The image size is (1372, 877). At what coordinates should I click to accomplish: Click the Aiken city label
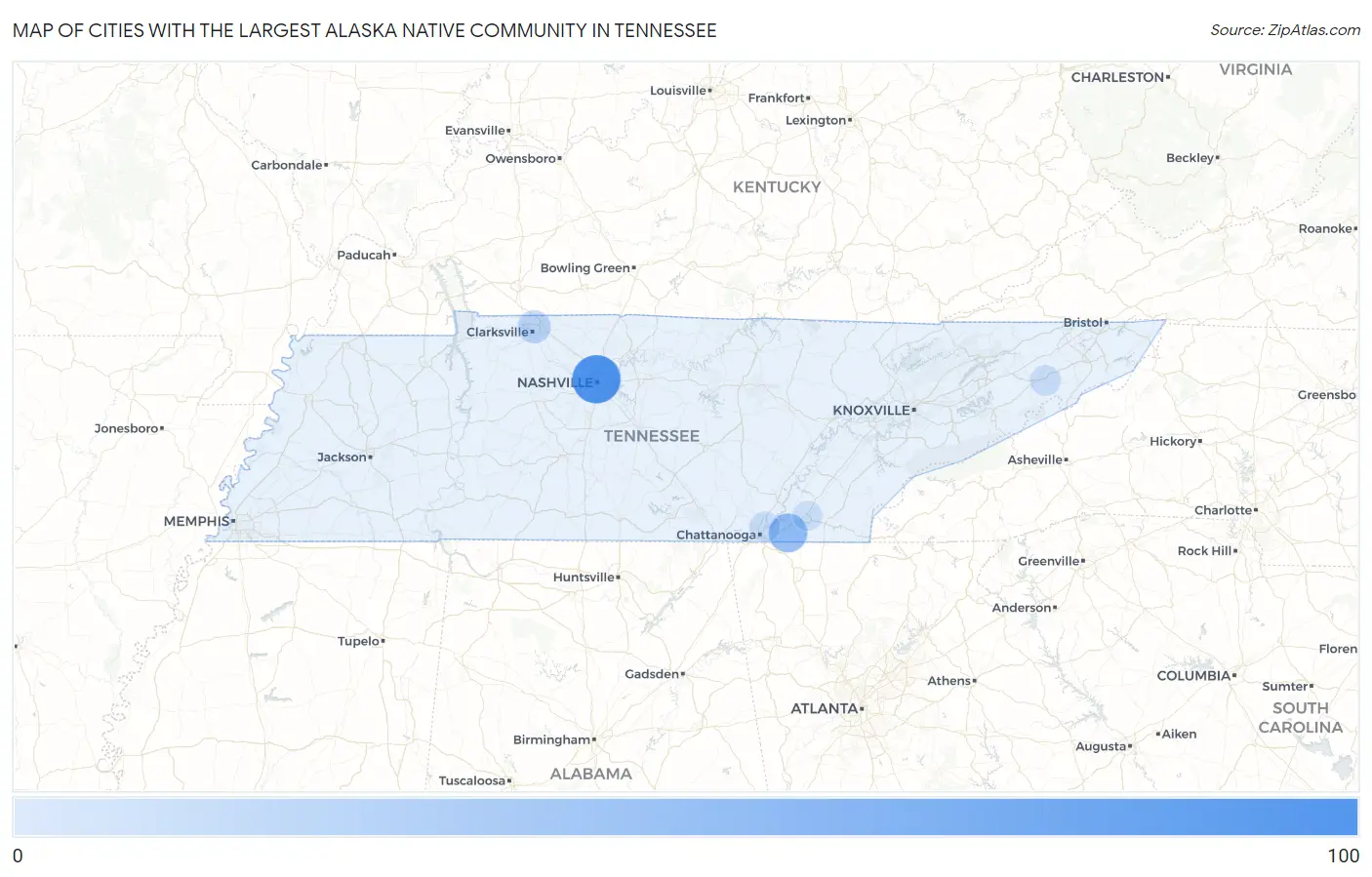pos(1179,735)
